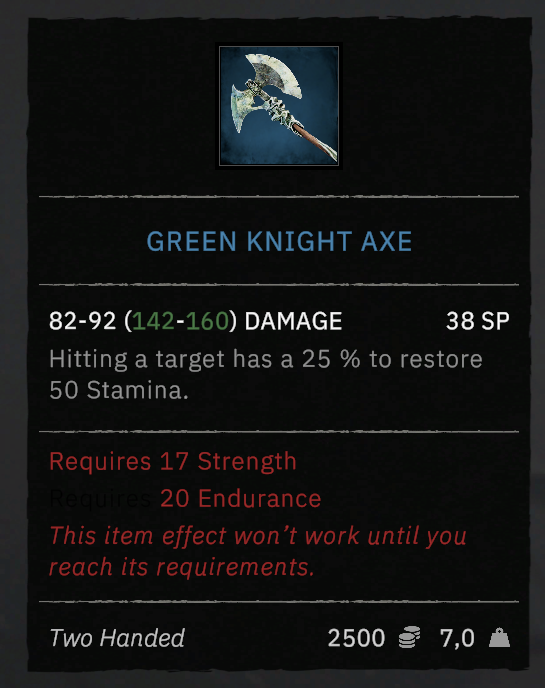545x688 pixels.
Task: Click the red item effect warning
Action: coord(258,551)
